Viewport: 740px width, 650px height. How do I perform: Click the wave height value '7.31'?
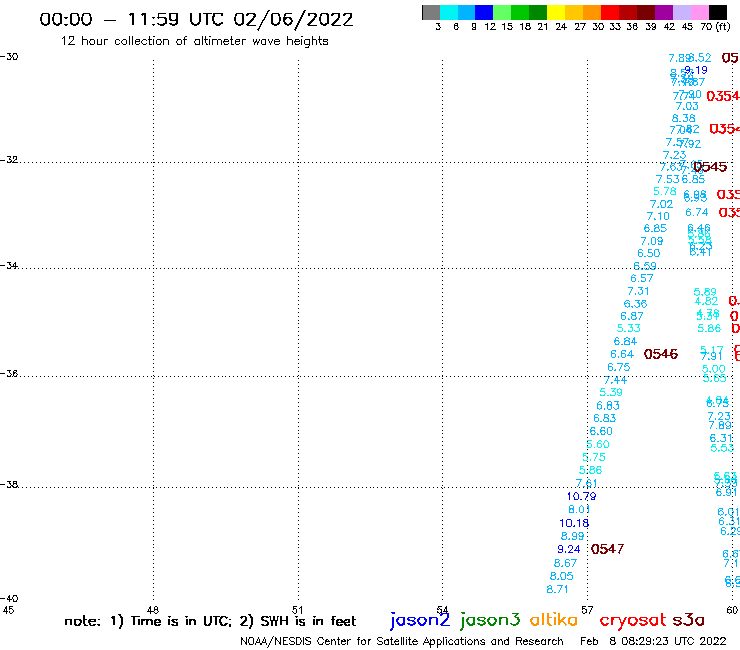click(x=639, y=291)
